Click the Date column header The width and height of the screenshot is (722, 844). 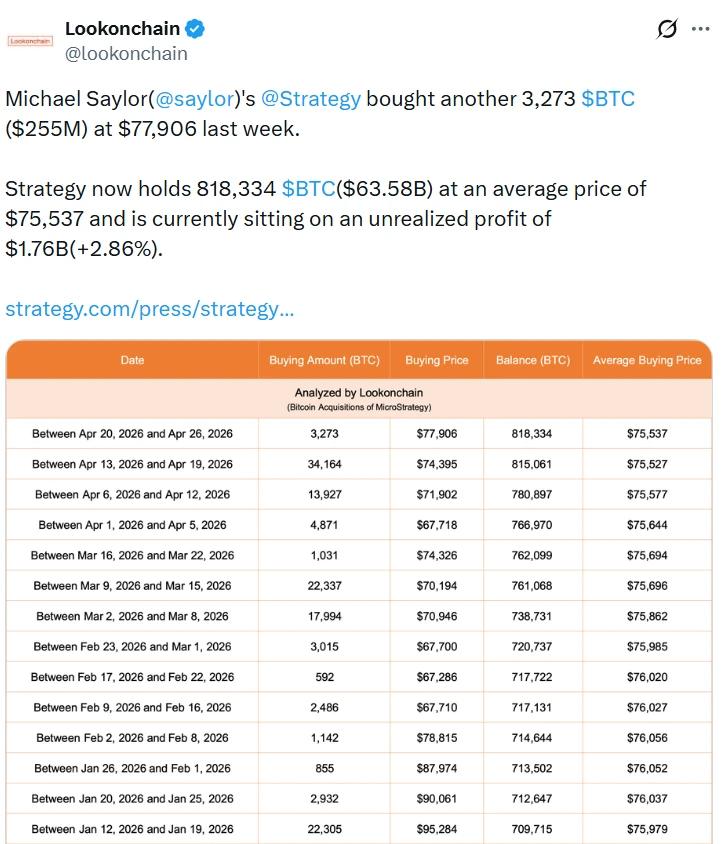point(132,361)
